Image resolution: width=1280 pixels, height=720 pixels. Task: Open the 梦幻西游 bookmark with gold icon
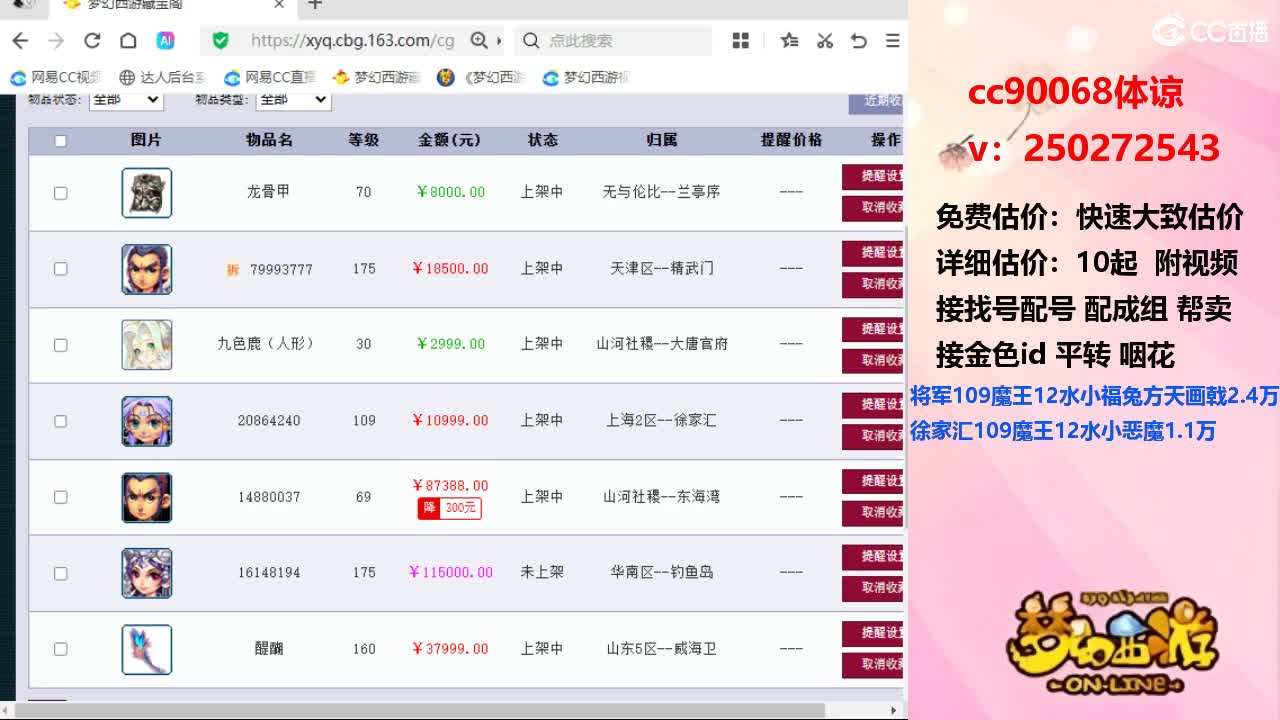click(x=376, y=77)
